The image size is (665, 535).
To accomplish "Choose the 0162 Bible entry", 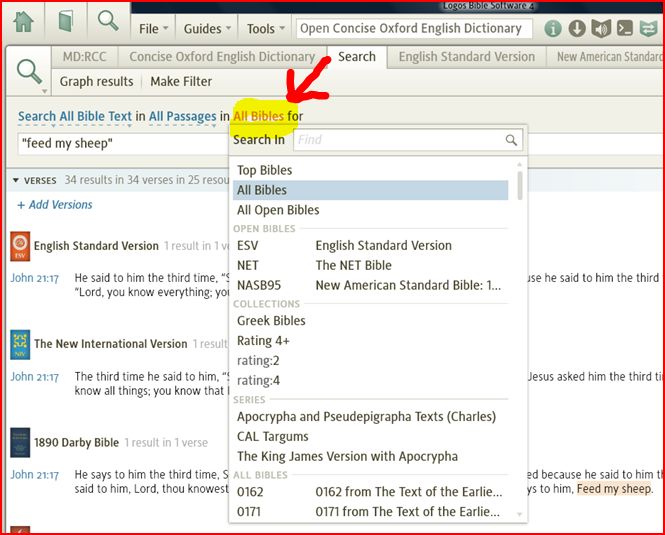I will (370, 492).
